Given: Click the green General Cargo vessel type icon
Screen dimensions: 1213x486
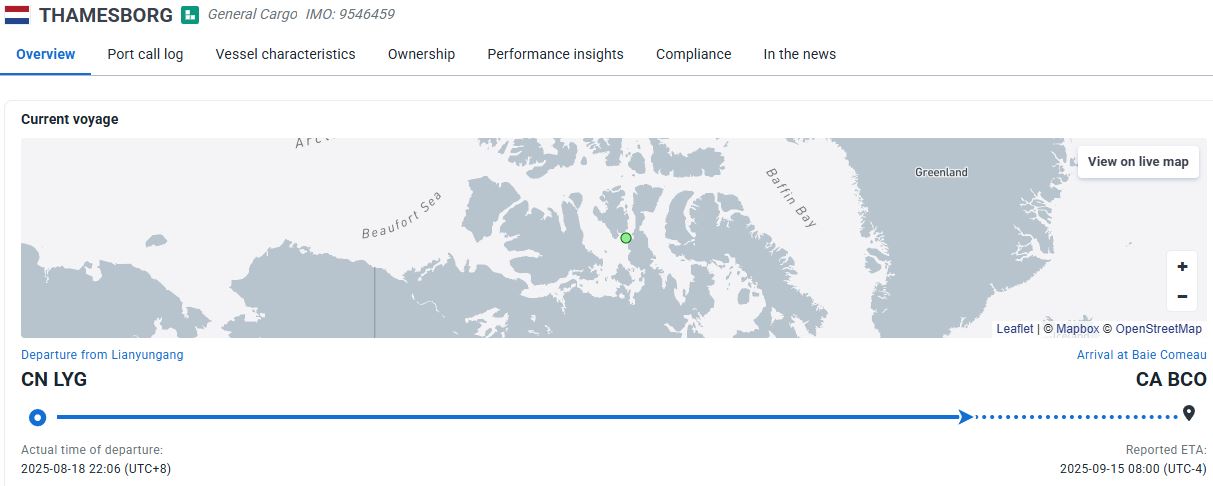Looking at the screenshot, I should coord(190,15).
